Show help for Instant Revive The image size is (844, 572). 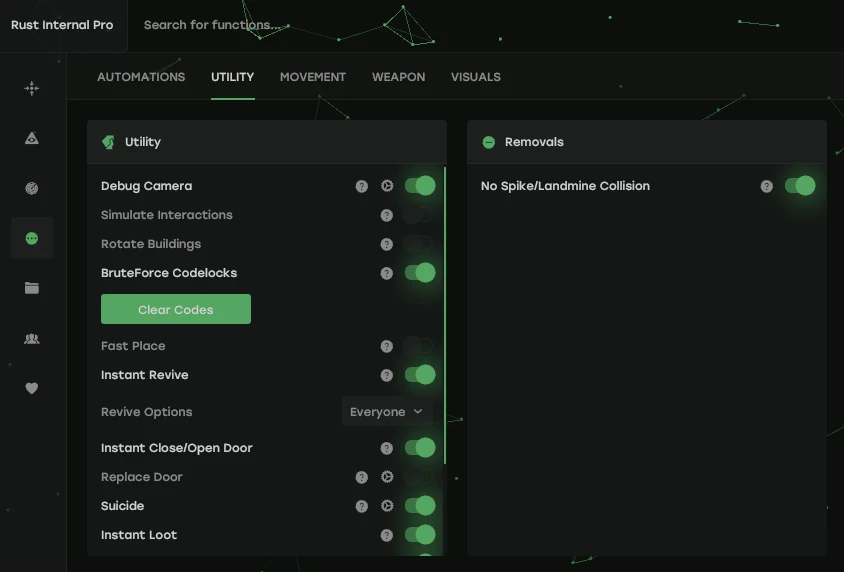[386, 375]
